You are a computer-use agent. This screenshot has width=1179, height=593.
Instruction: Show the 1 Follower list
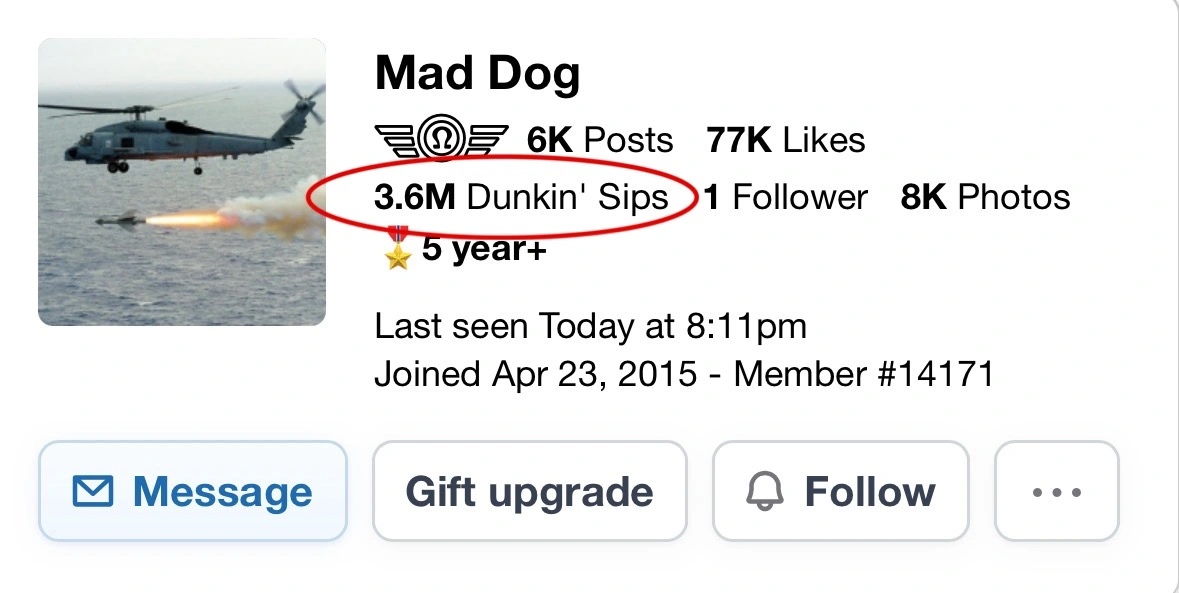click(x=785, y=197)
